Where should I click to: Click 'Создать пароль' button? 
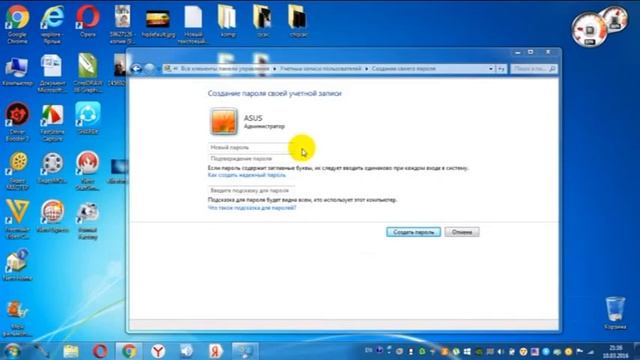[x=413, y=232]
